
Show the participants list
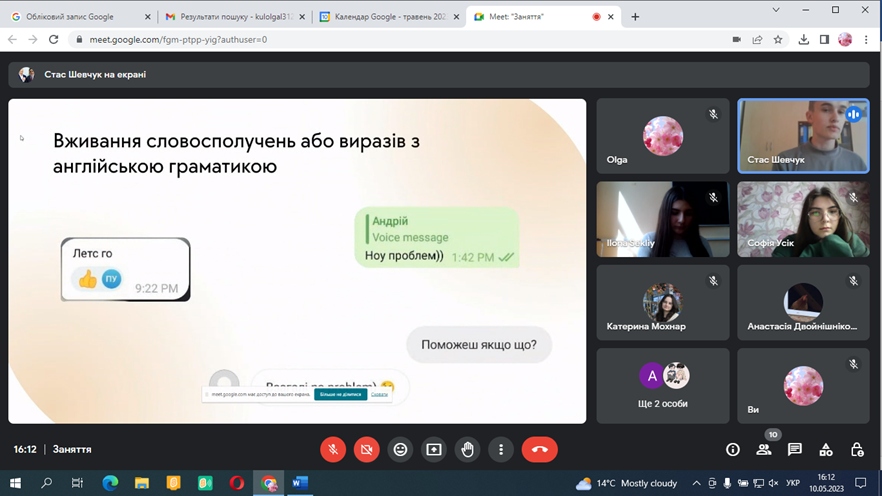tap(764, 450)
